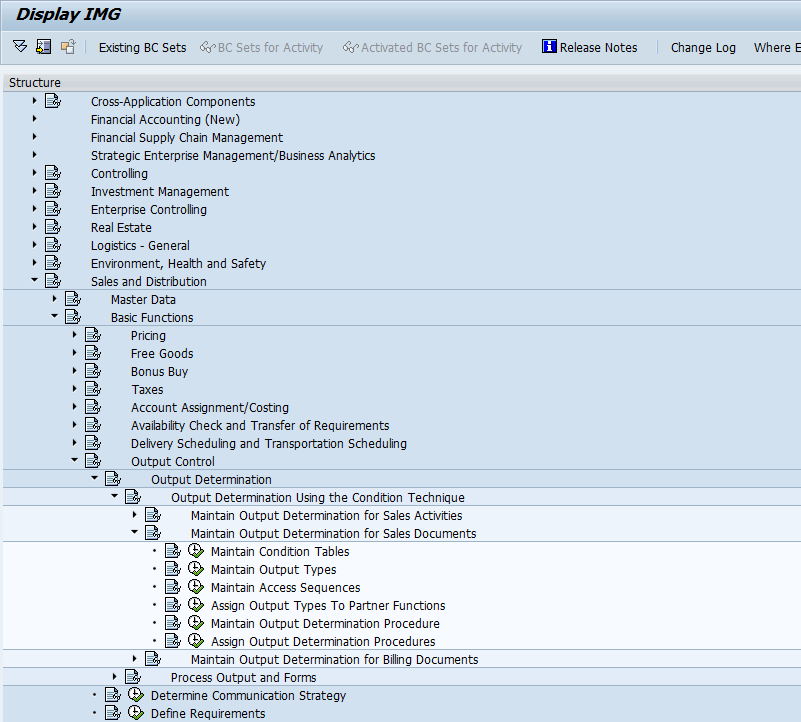
Task: Open documentation icon for Controlling
Action: (x=53, y=173)
